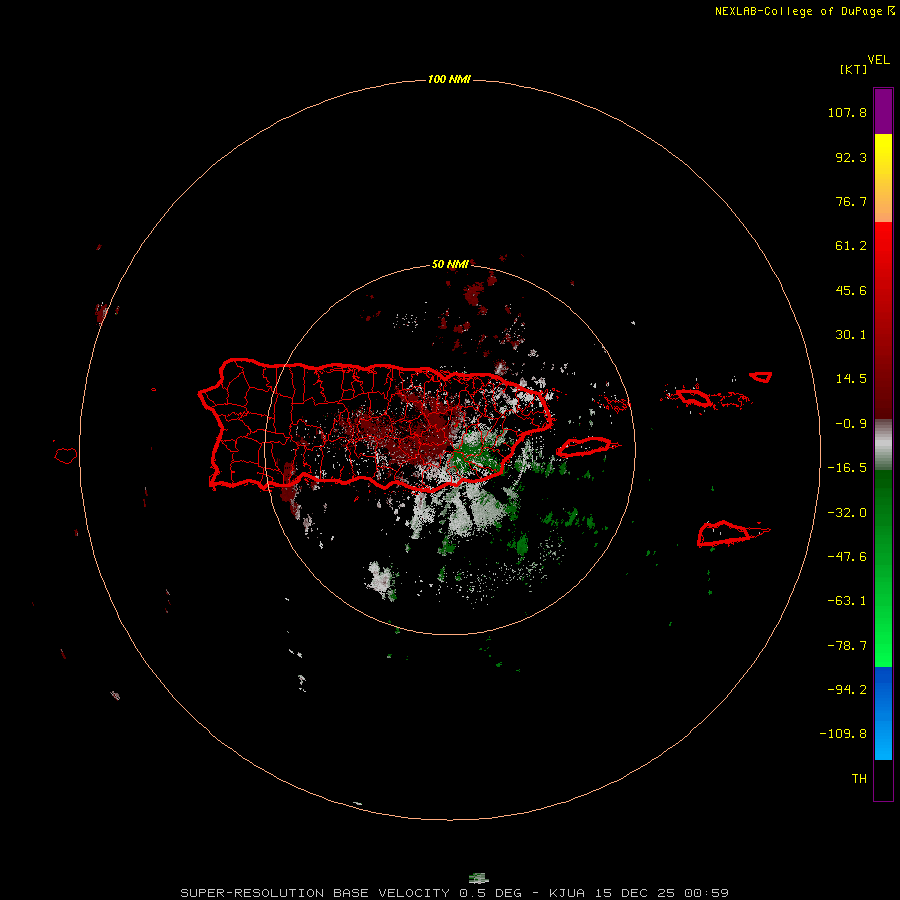Select the 92.3 scale value

tap(851, 157)
